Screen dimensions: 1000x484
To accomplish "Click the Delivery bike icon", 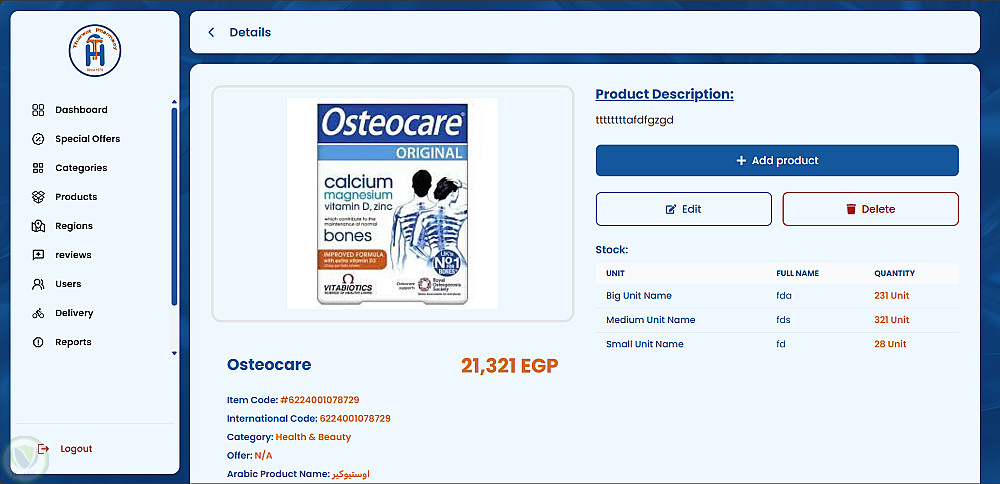I will pos(38,313).
